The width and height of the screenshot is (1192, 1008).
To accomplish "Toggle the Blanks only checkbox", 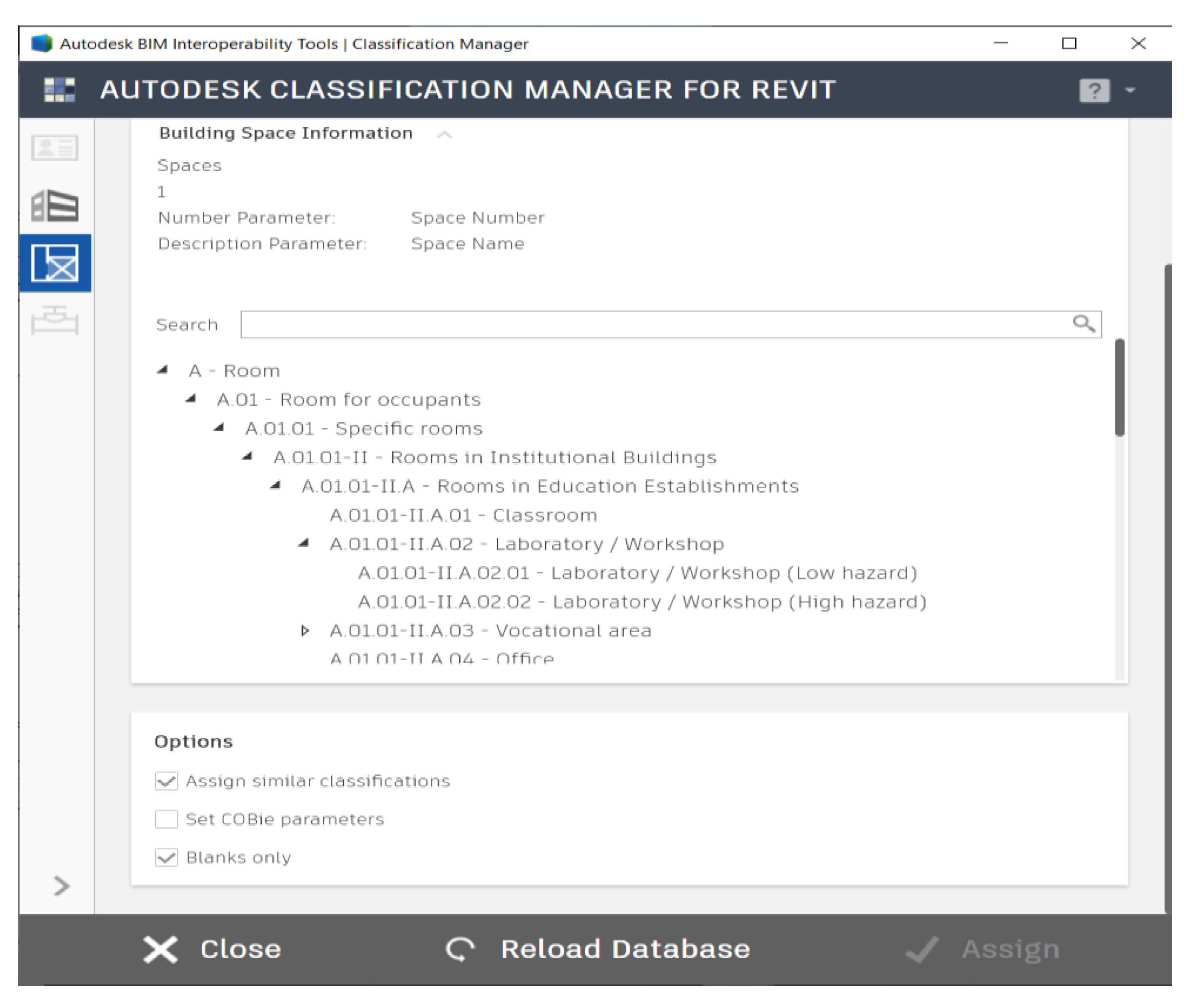I will point(166,857).
